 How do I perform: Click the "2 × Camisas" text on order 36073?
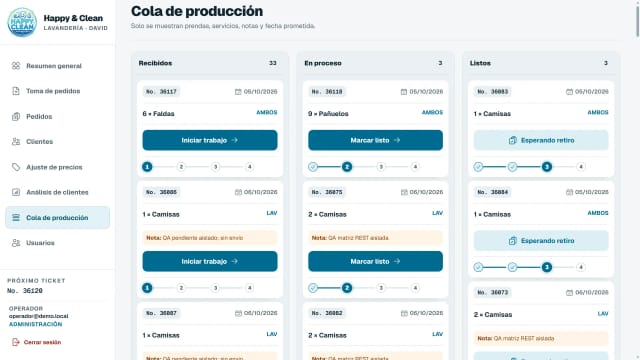pos(493,315)
